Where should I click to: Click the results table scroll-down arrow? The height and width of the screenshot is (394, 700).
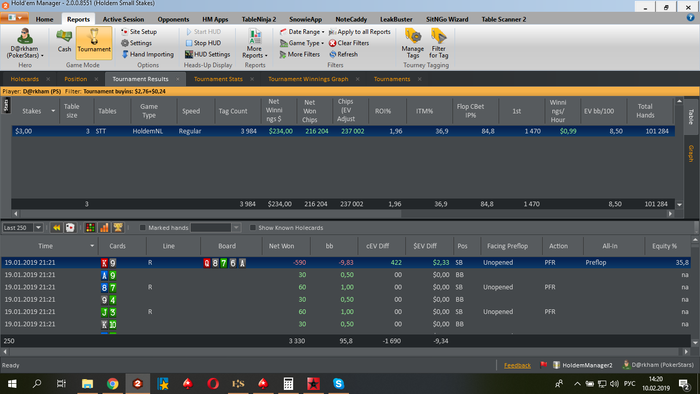[x=679, y=205]
